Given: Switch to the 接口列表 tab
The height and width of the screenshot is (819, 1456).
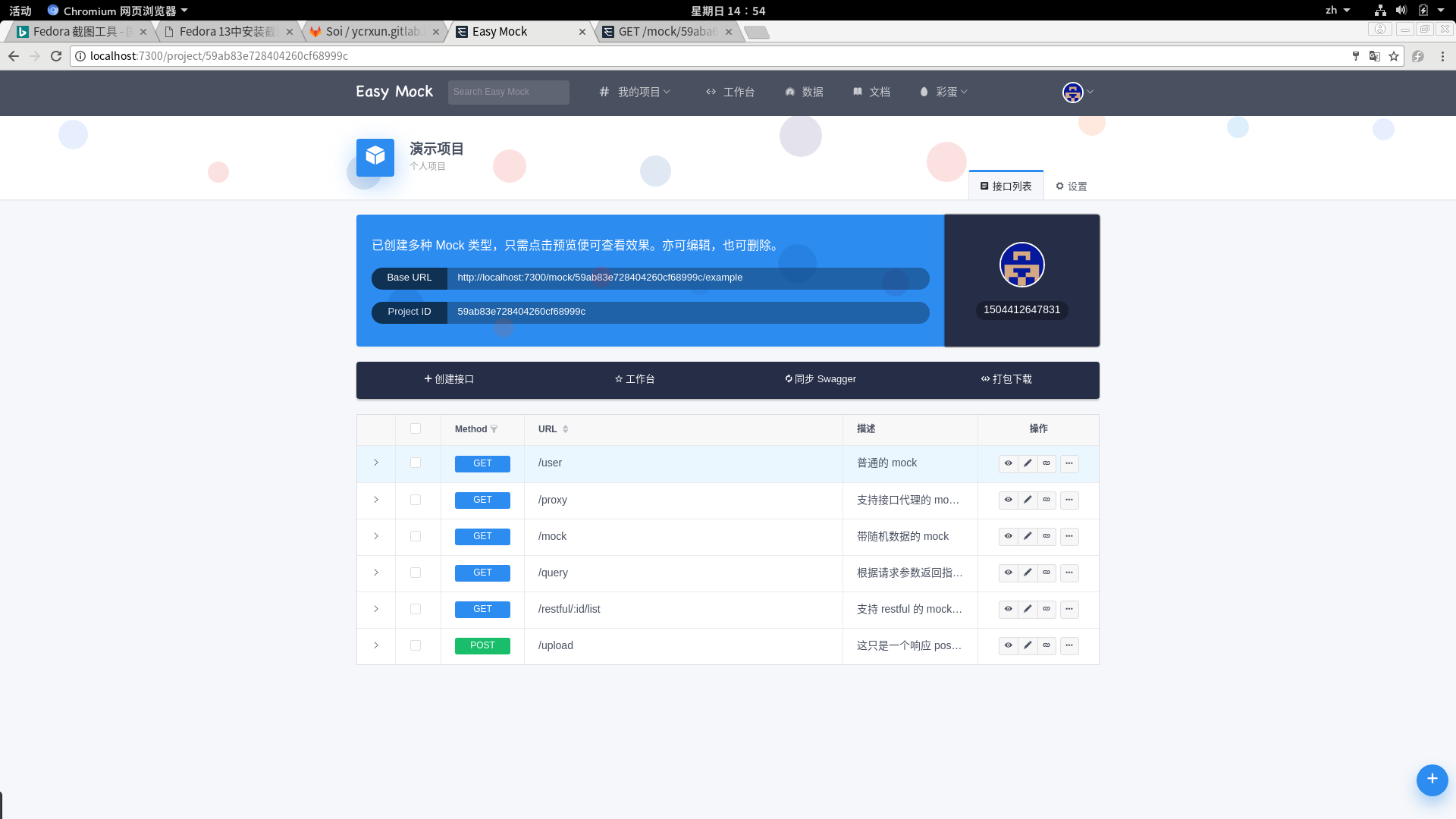Looking at the screenshot, I should coord(1006,186).
